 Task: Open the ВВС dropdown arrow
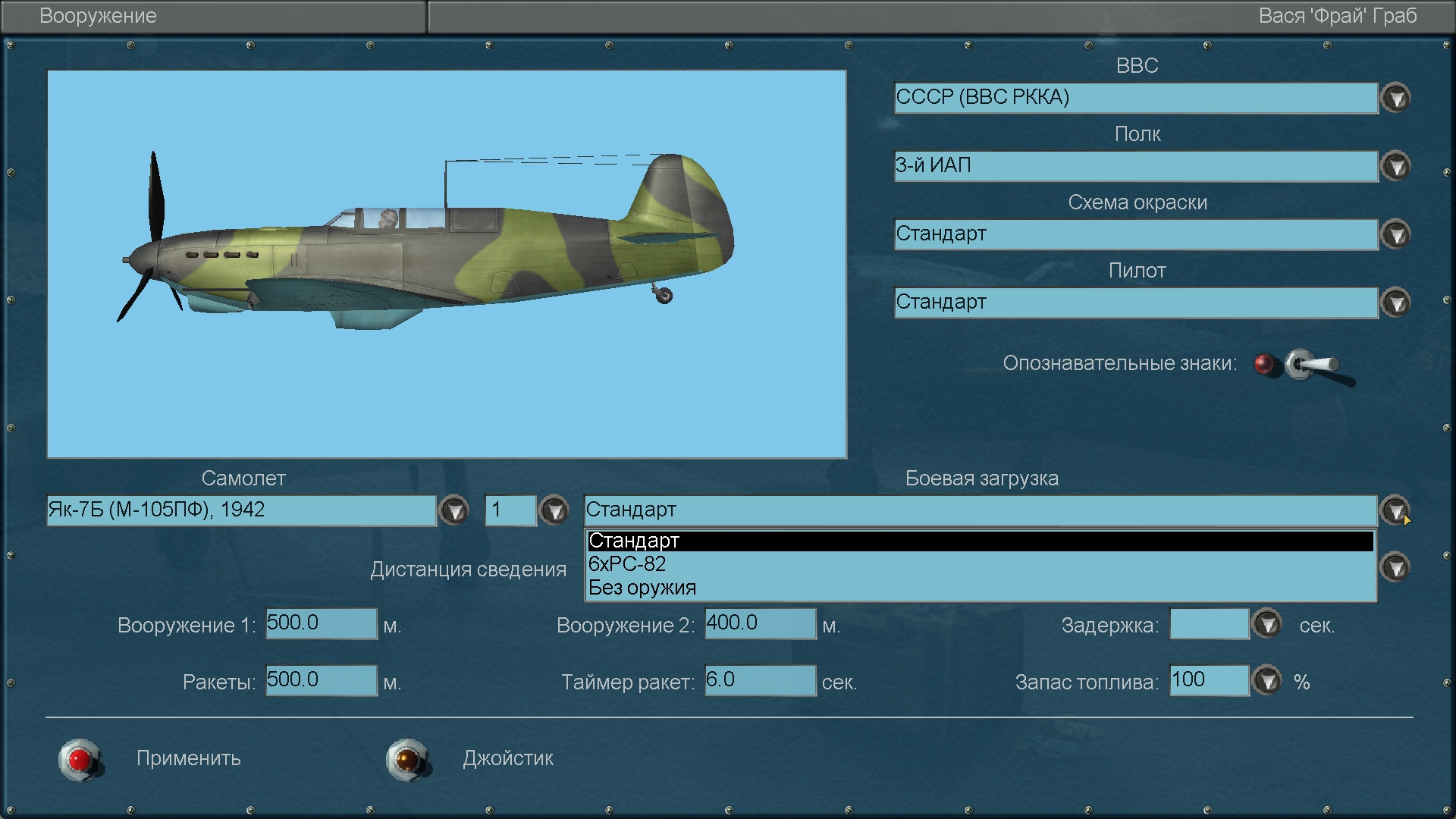1395,98
